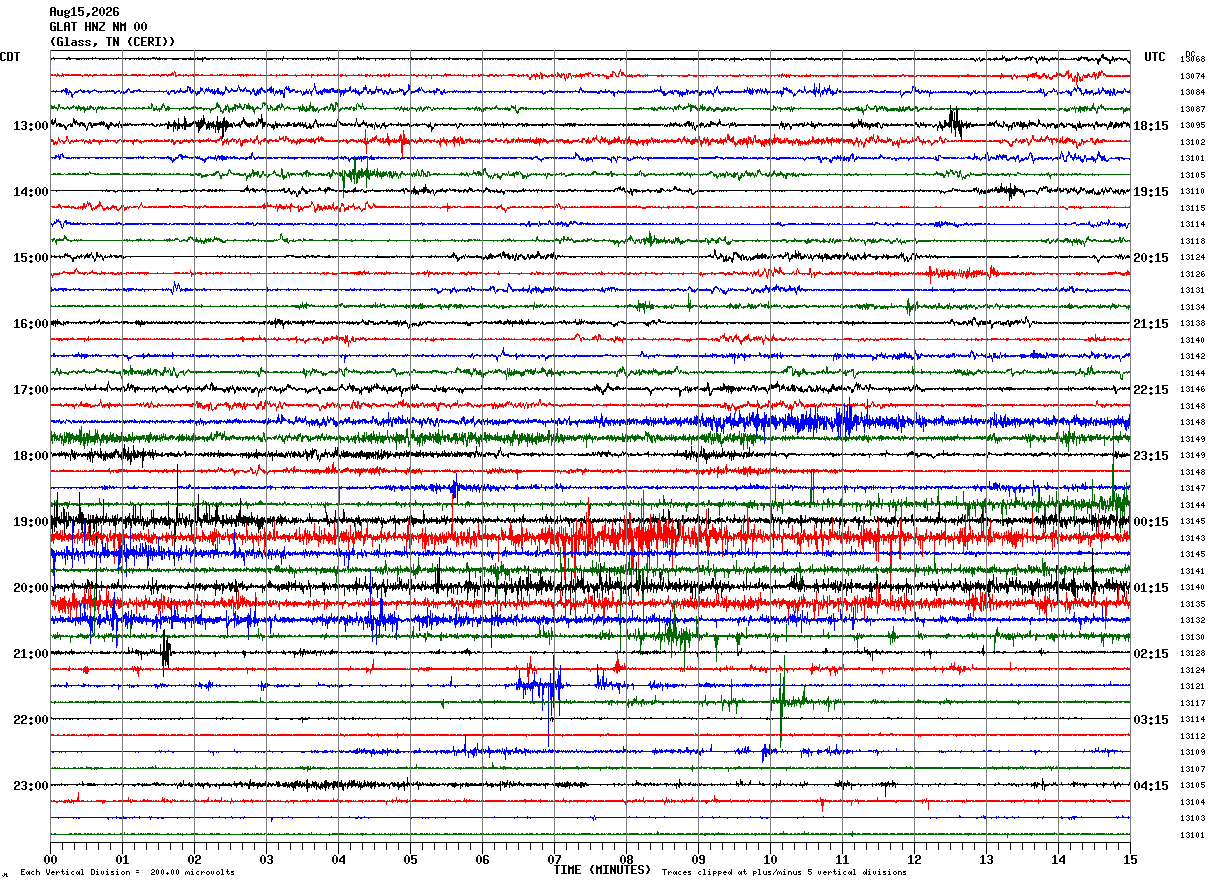The height and width of the screenshot is (886, 1210).
Task: Select minute "15" tick label on time axis
Action: [x=1130, y=860]
